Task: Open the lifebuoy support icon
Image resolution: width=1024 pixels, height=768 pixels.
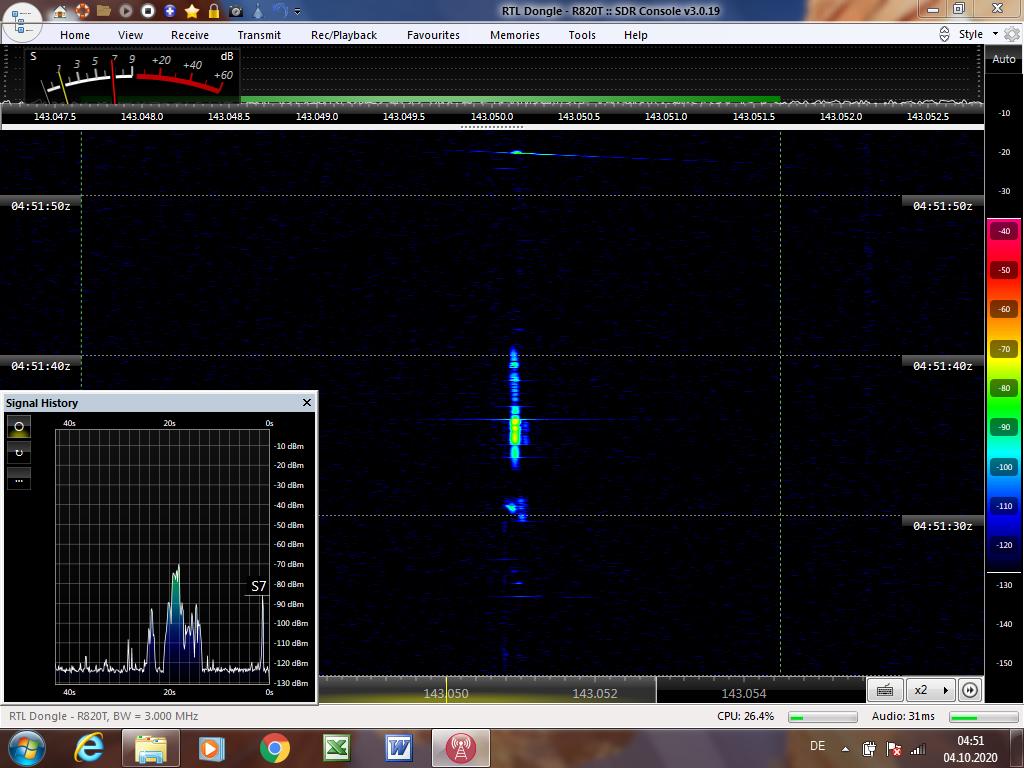Action: point(82,11)
